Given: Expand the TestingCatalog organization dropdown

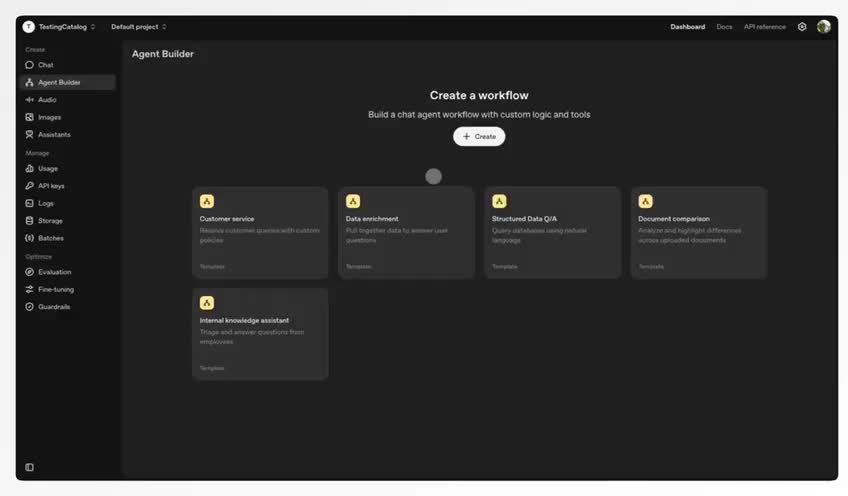Looking at the screenshot, I should (x=60, y=27).
